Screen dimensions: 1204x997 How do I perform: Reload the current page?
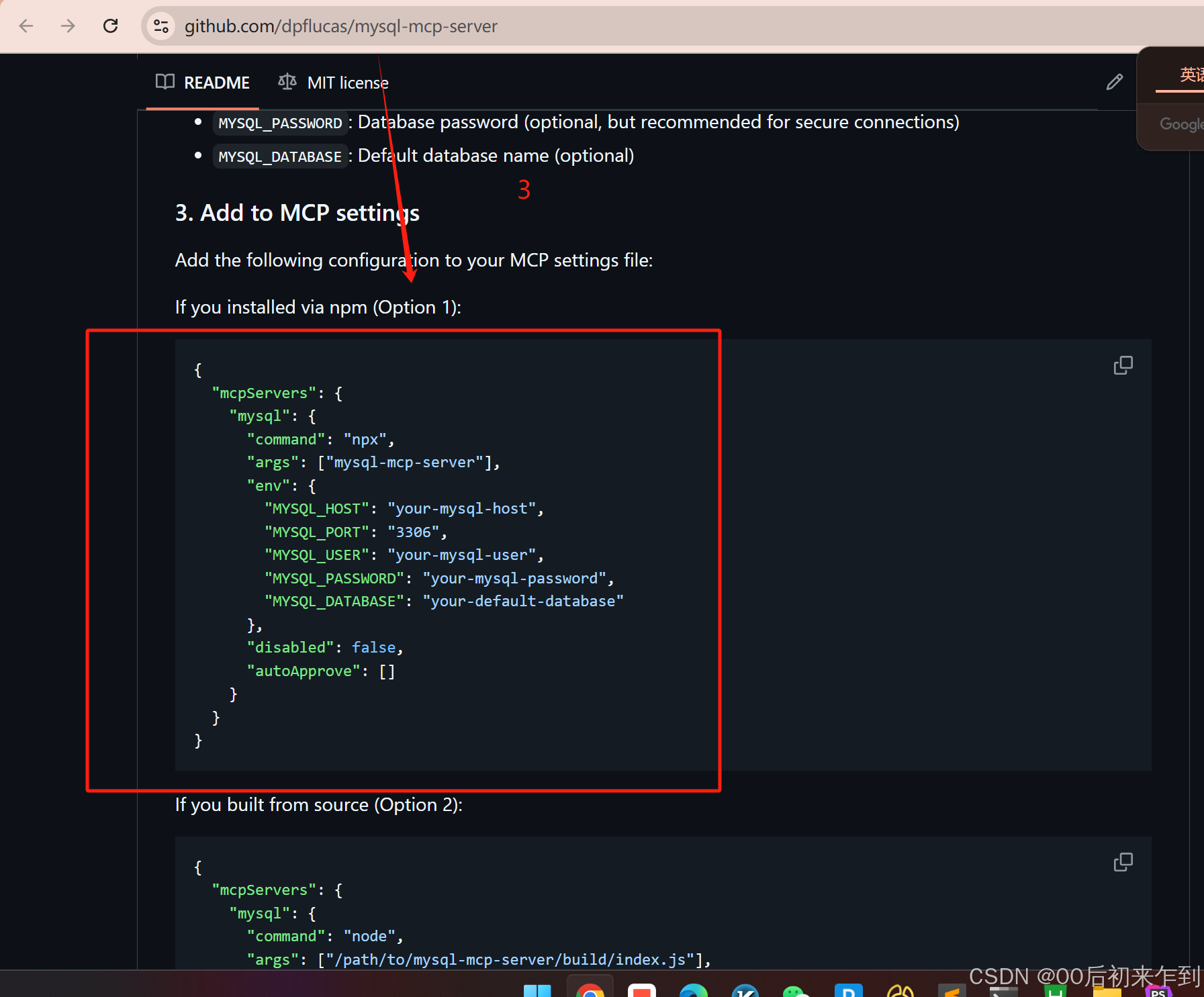[111, 26]
